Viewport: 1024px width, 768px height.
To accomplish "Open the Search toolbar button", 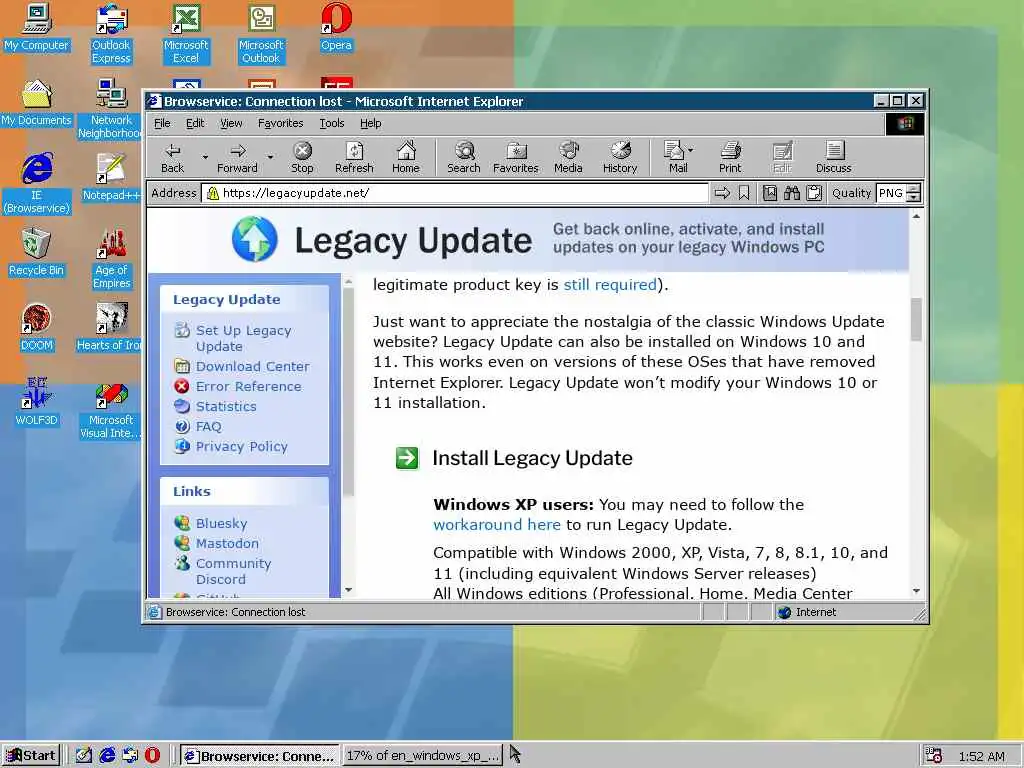I will [x=464, y=157].
